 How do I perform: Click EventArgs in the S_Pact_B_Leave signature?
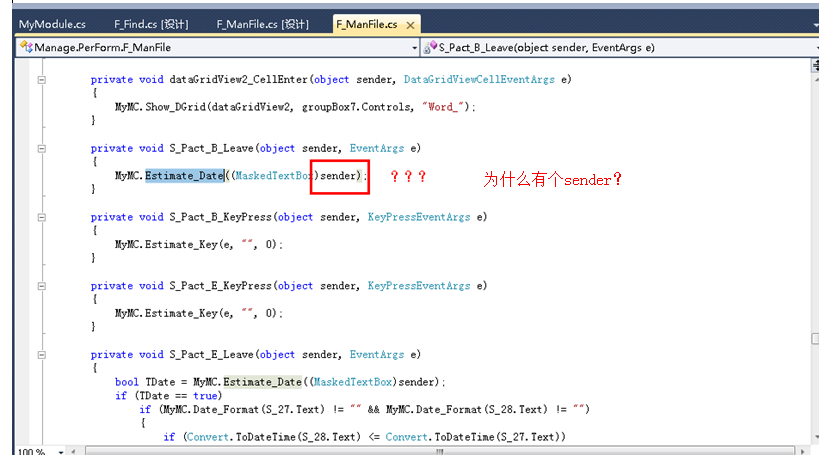tap(377, 148)
